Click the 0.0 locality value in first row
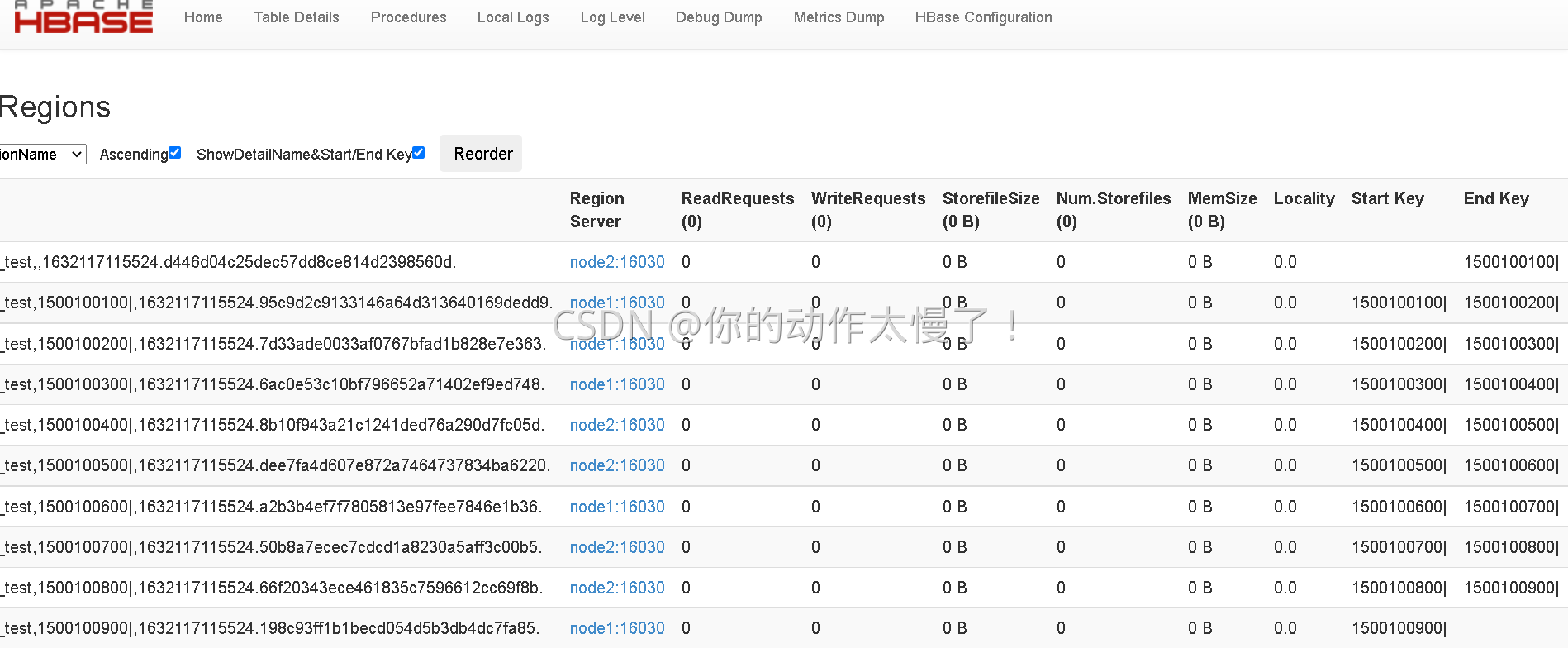Image resolution: width=1568 pixels, height=648 pixels. [1285, 262]
